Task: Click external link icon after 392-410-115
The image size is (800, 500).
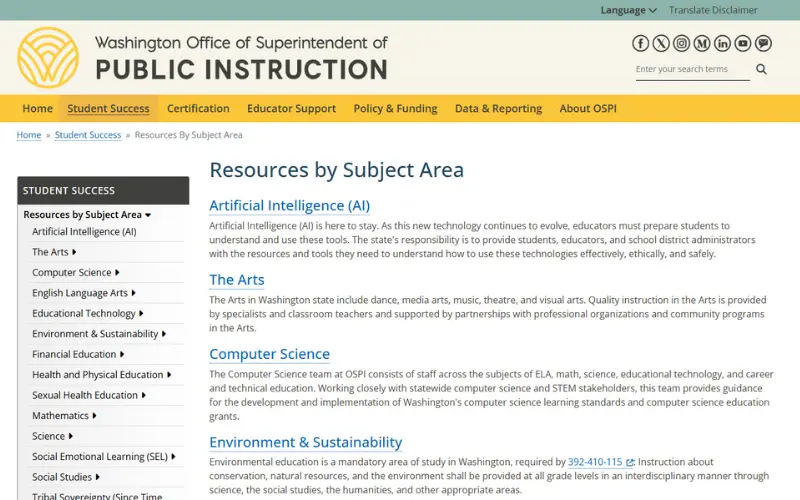Action: 630,462
